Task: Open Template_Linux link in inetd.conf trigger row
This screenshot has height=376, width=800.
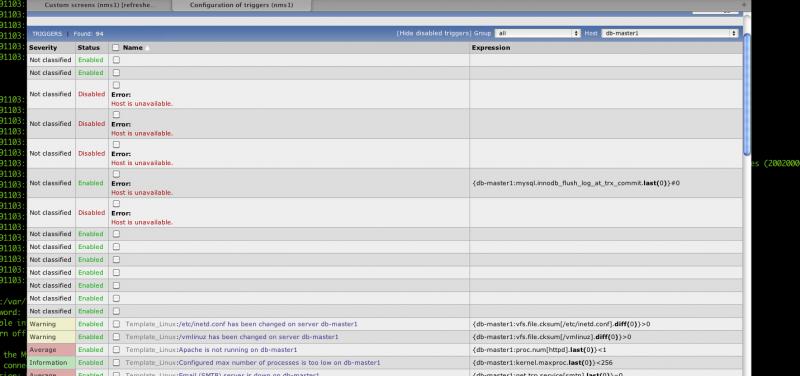Action: tap(151, 324)
